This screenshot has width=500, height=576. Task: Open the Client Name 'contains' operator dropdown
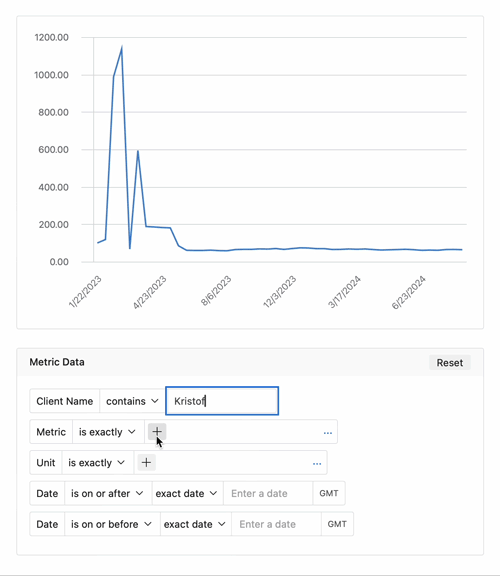pyautogui.click(x=132, y=401)
